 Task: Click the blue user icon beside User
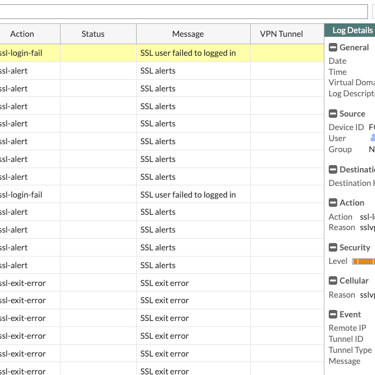[373, 138]
